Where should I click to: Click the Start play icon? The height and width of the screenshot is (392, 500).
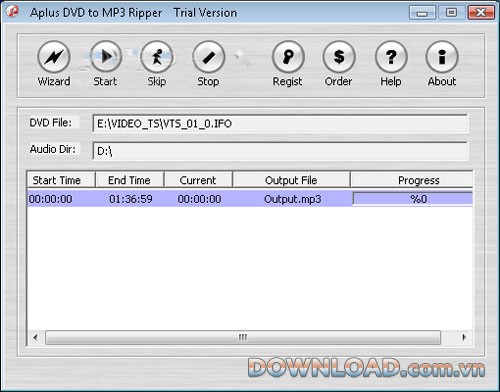point(106,56)
